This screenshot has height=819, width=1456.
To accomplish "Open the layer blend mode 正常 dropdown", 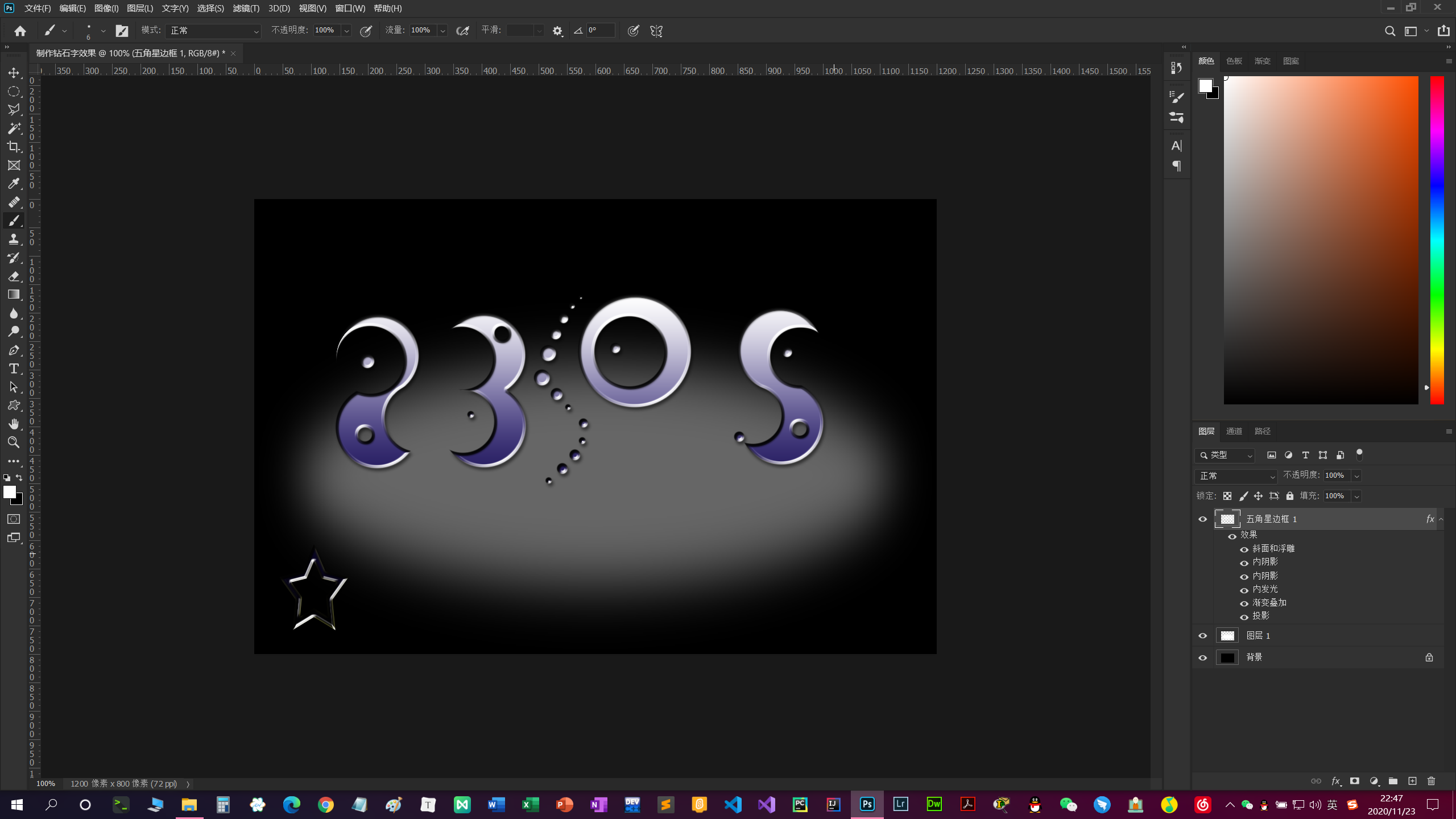I will coord(1236,475).
